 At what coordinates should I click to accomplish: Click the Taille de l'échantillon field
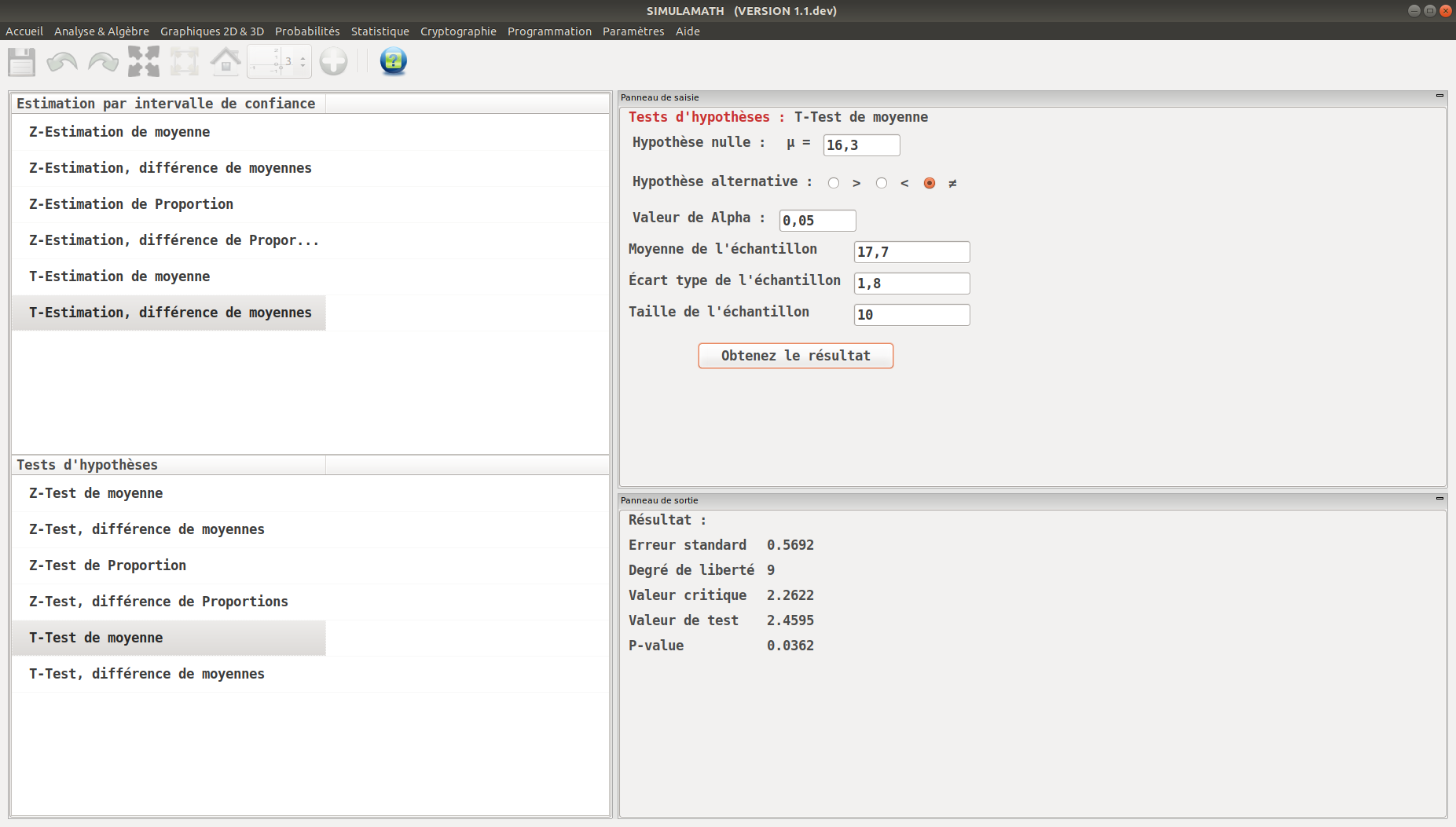(911, 315)
